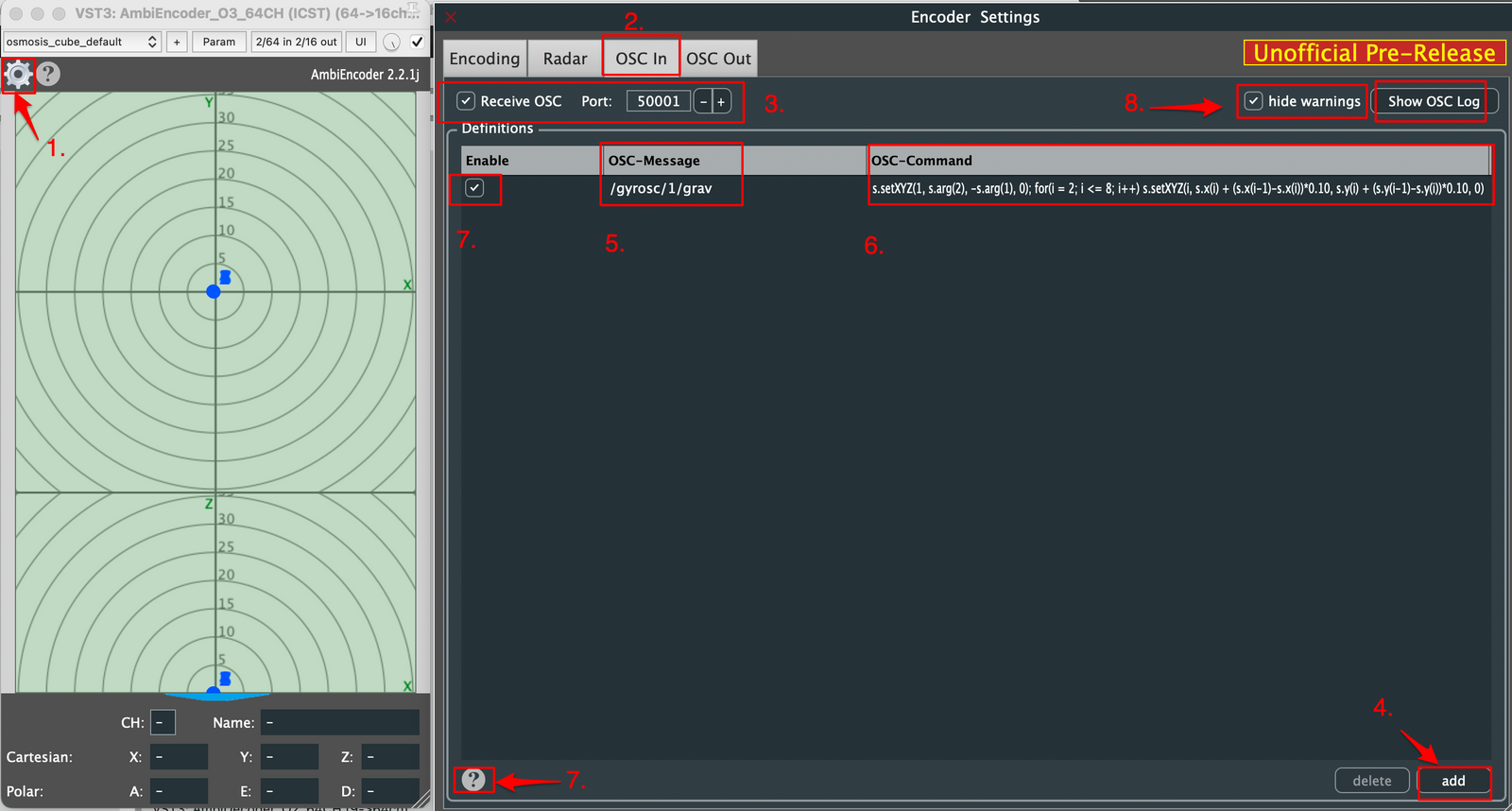Toggle the Receive OSC checkbox
The width and height of the screenshot is (1512, 811).
point(466,101)
